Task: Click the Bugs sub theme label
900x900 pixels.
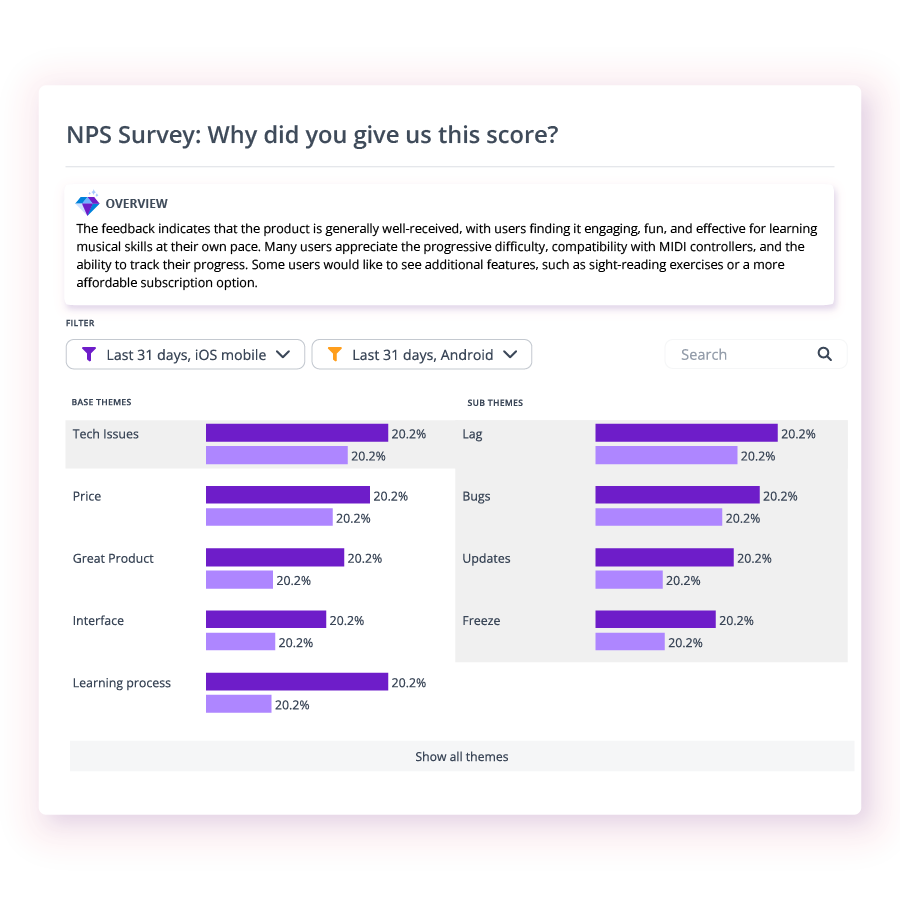Action: tap(476, 496)
